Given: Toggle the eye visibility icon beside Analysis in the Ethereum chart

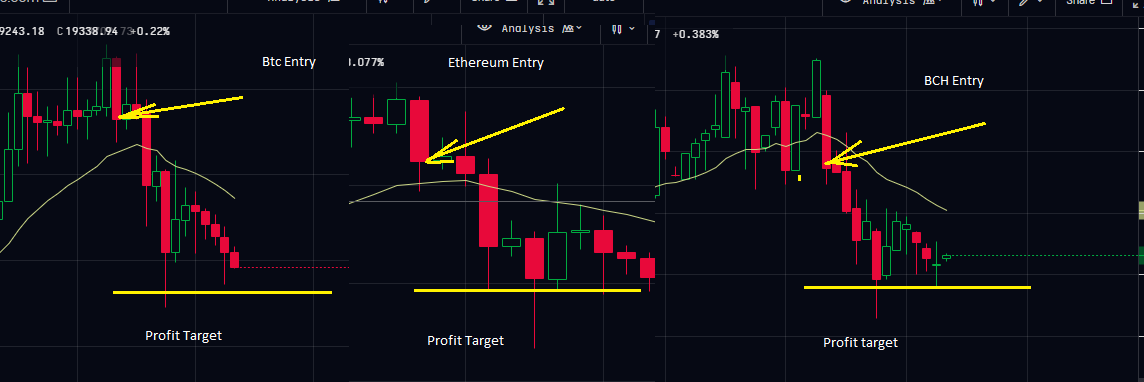Looking at the screenshot, I should click(484, 28).
